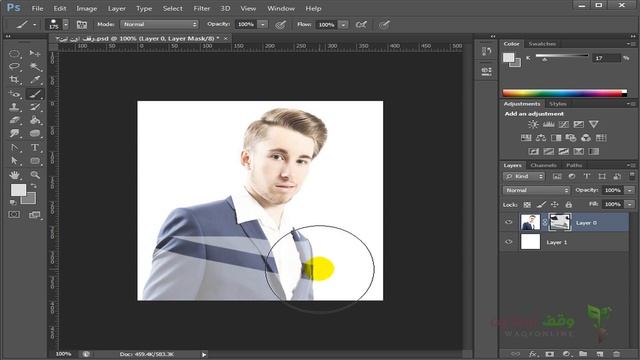Viewport: 640px width, 360px height.
Task: Add a Curves adjustment
Action: point(563,124)
